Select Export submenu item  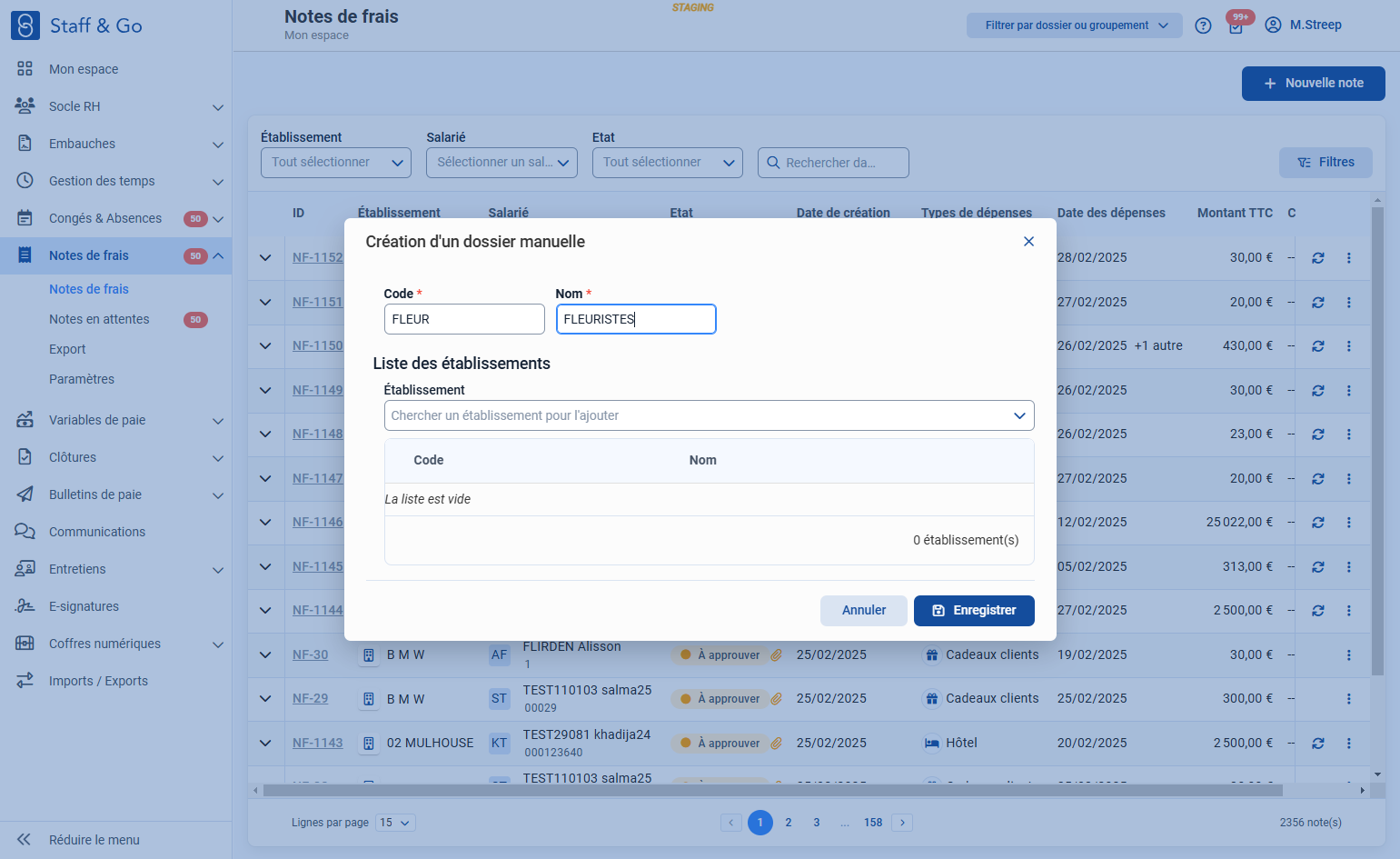click(67, 349)
